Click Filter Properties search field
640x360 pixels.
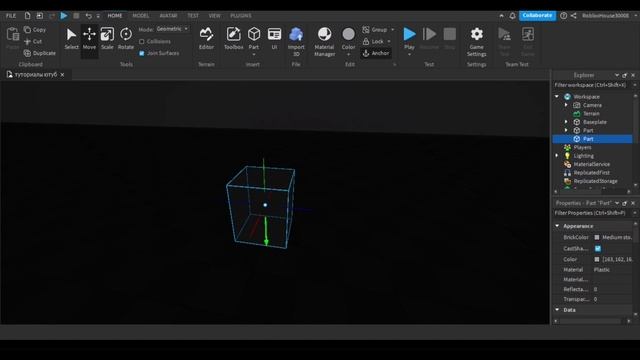pyautogui.click(x=591, y=213)
